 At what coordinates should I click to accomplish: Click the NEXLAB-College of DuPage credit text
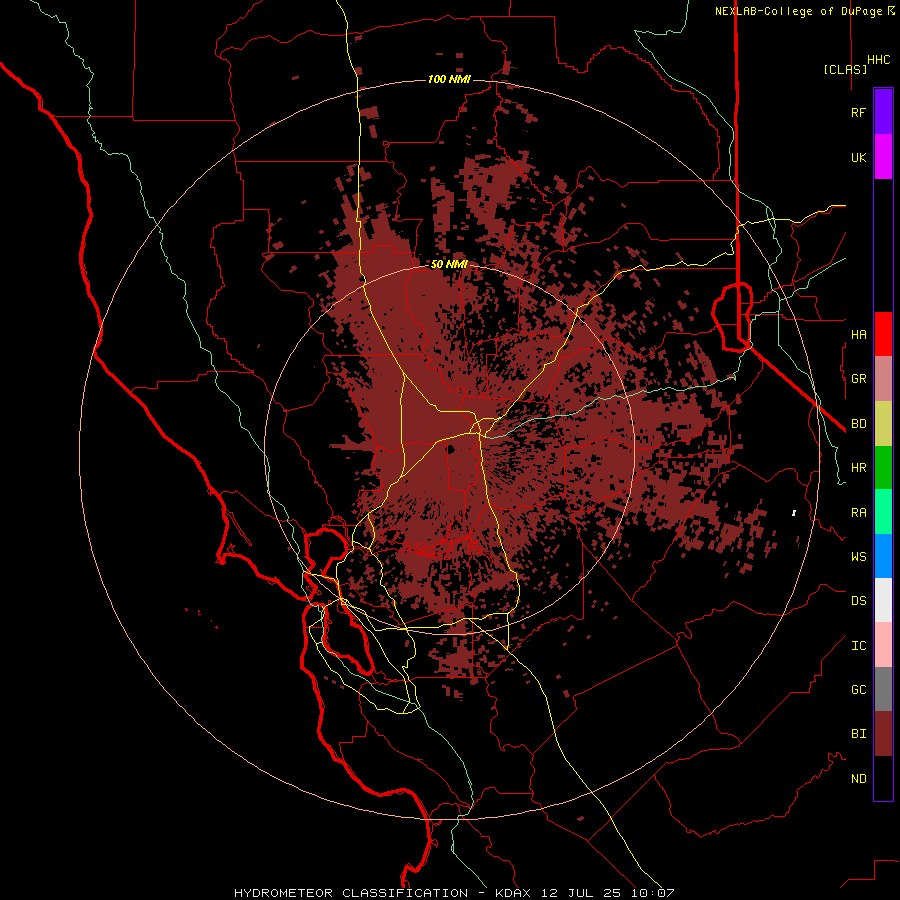pyautogui.click(x=799, y=11)
